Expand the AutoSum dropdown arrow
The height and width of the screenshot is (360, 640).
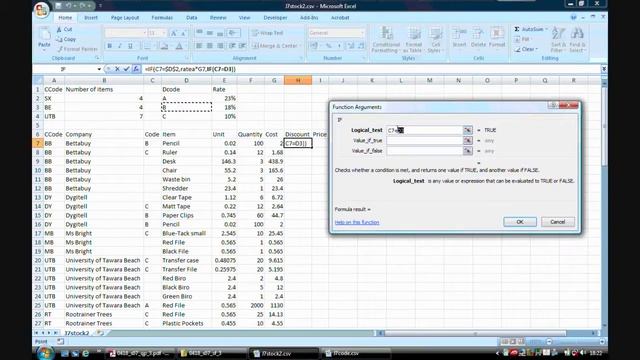pos(547,29)
